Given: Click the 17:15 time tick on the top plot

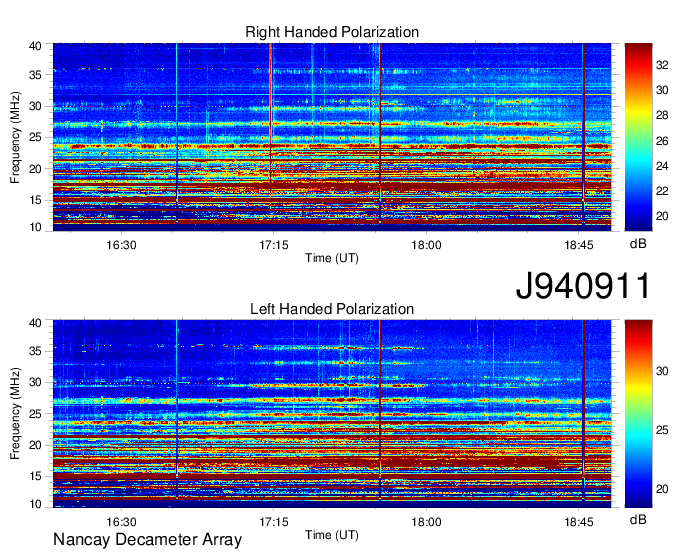Looking at the screenshot, I should (x=274, y=245).
